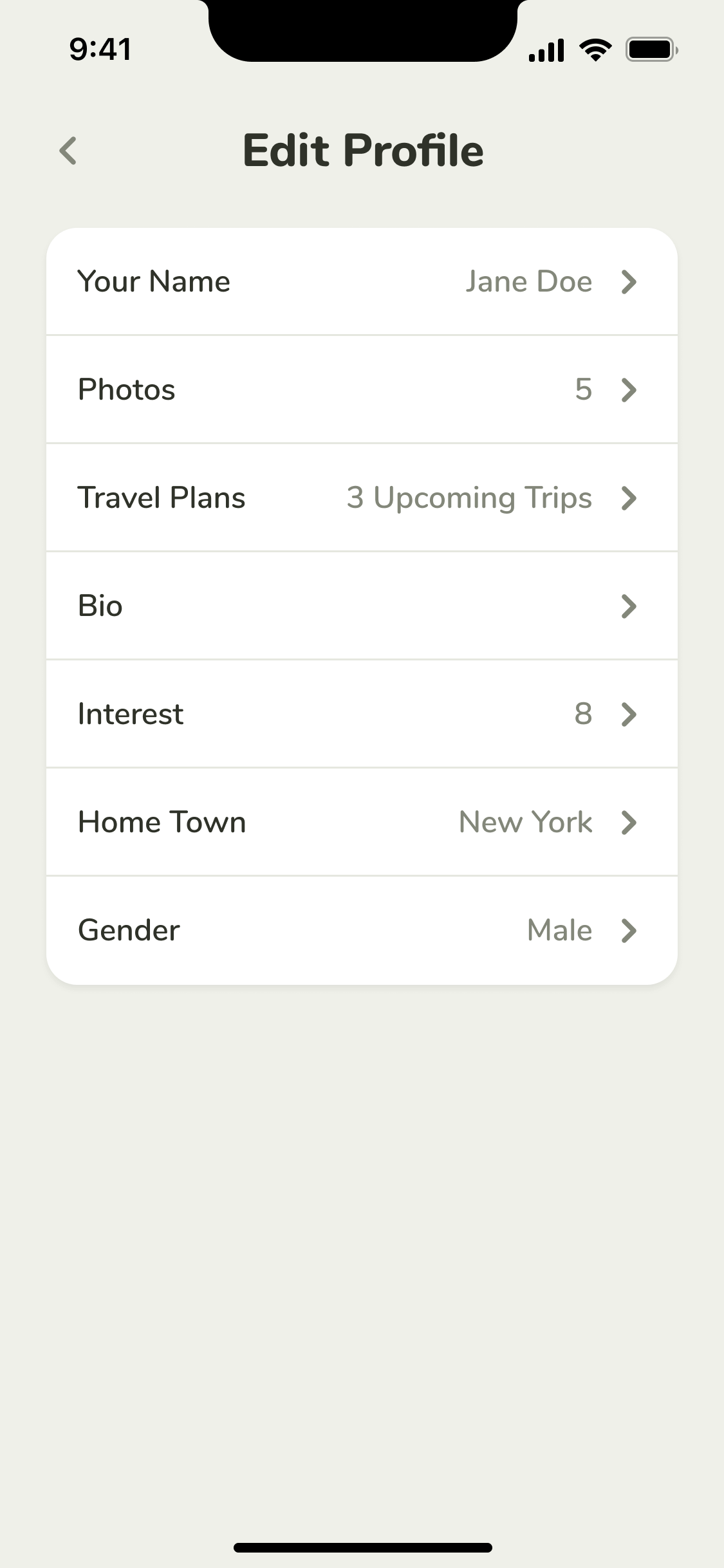Viewport: 724px width, 1568px height.
Task: Tap the Home Town row chevron
Action: pos(629,823)
